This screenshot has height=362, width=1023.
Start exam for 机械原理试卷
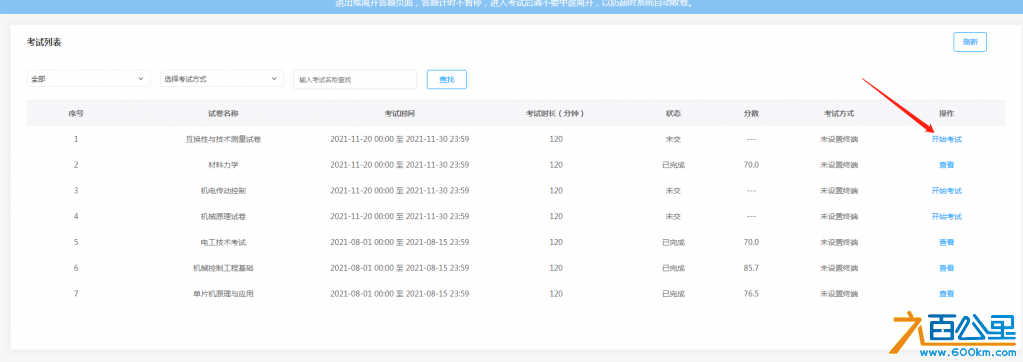point(946,217)
